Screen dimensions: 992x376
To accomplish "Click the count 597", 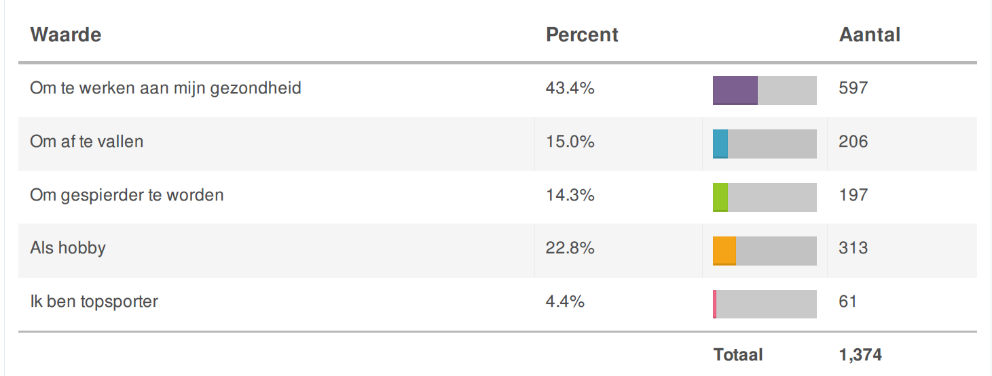I will (853, 89).
